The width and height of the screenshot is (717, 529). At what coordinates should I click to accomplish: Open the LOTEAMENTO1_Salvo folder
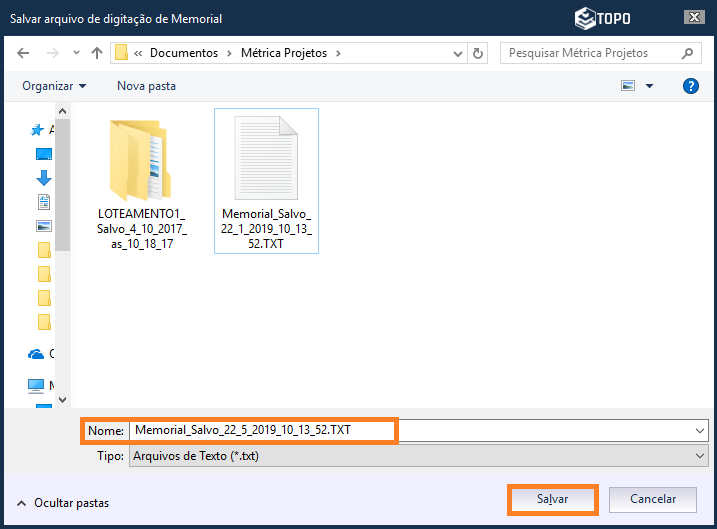142,185
